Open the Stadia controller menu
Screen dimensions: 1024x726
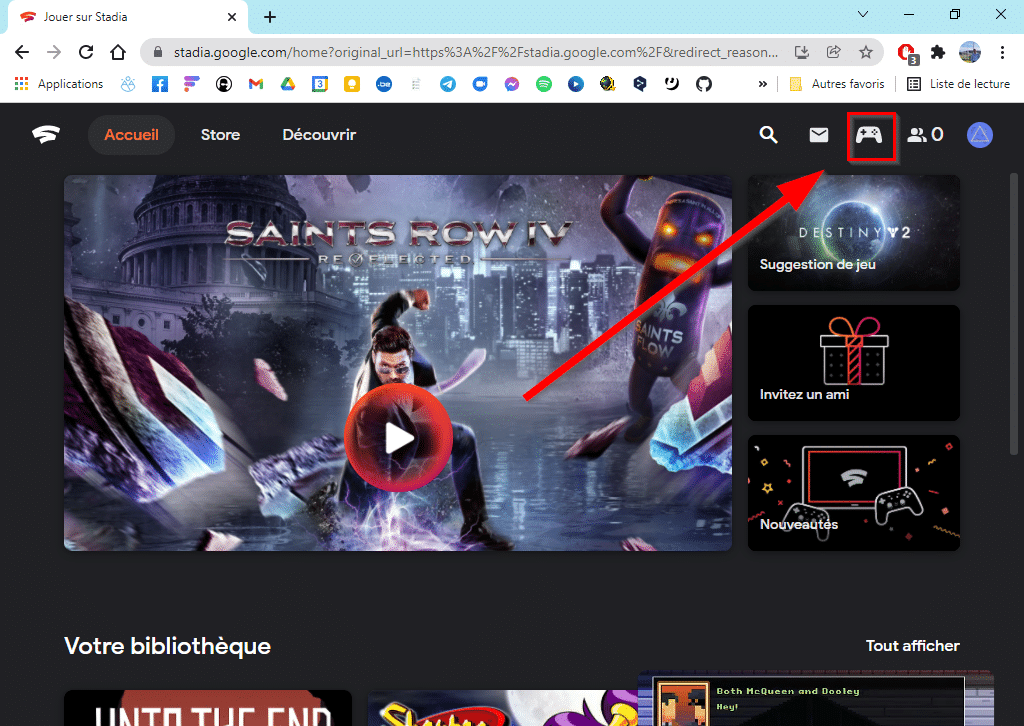pos(869,135)
